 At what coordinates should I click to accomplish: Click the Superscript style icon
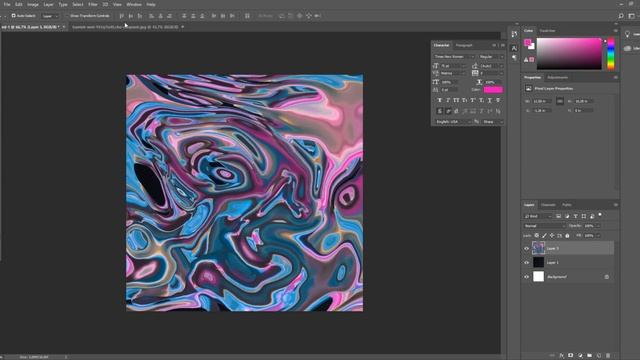click(473, 100)
